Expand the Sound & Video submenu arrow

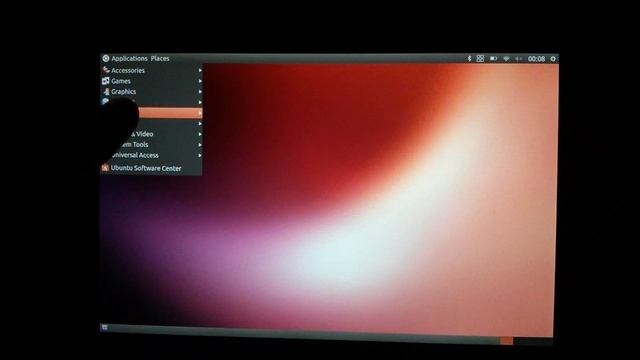point(200,134)
